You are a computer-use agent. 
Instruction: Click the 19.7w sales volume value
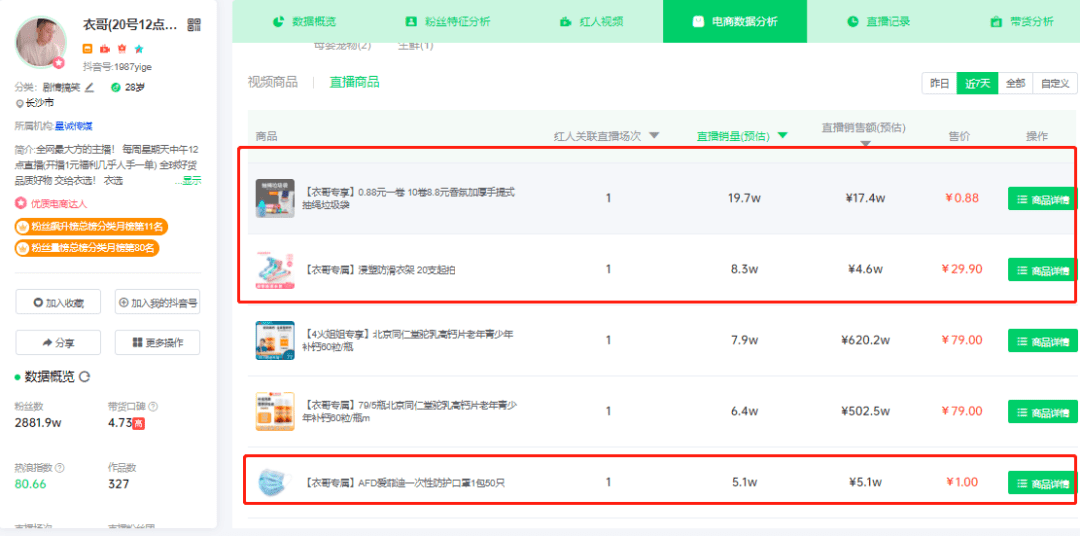pyautogui.click(x=745, y=198)
